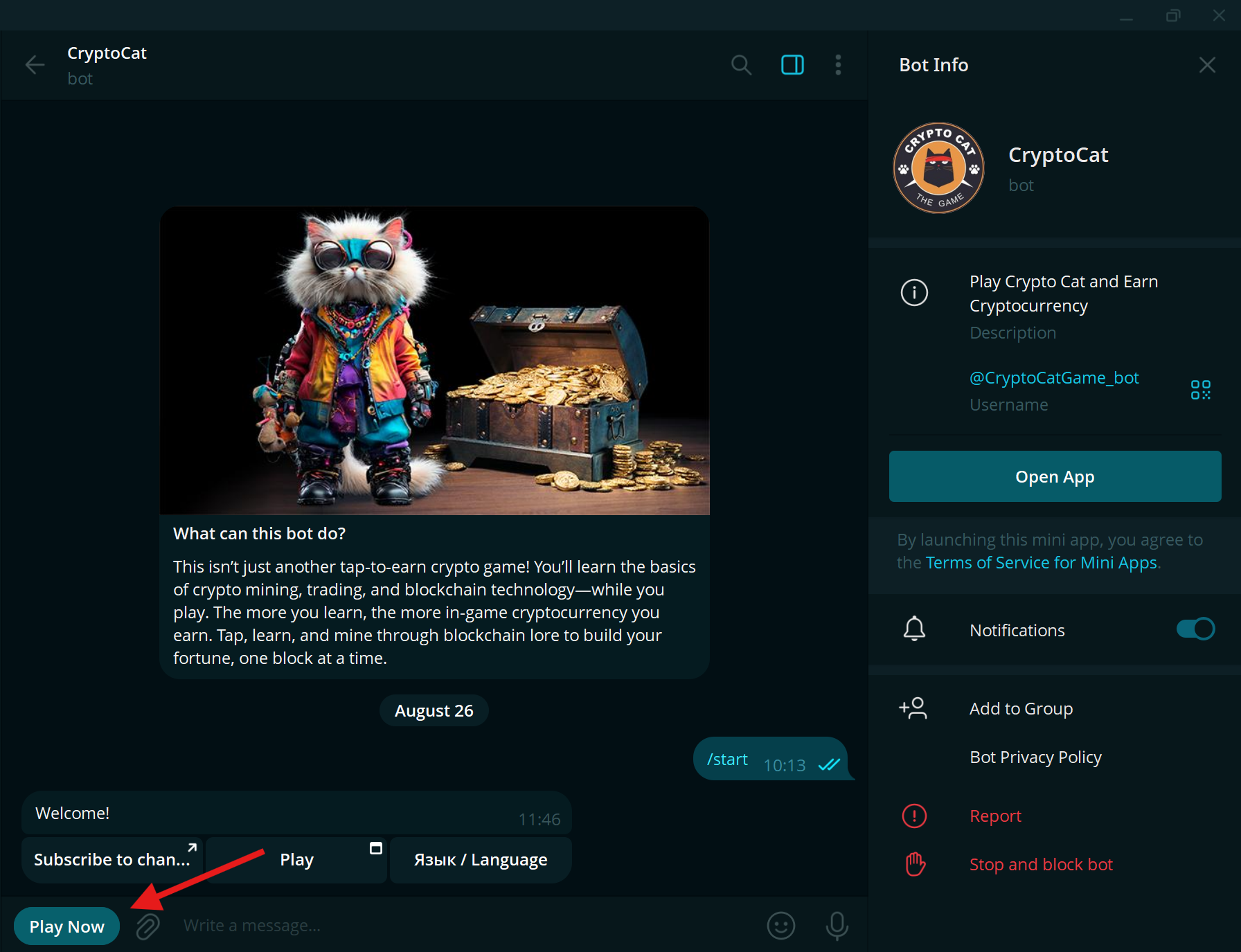Toggle Notifications switch off
This screenshot has width=1241, height=952.
click(1195, 629)
